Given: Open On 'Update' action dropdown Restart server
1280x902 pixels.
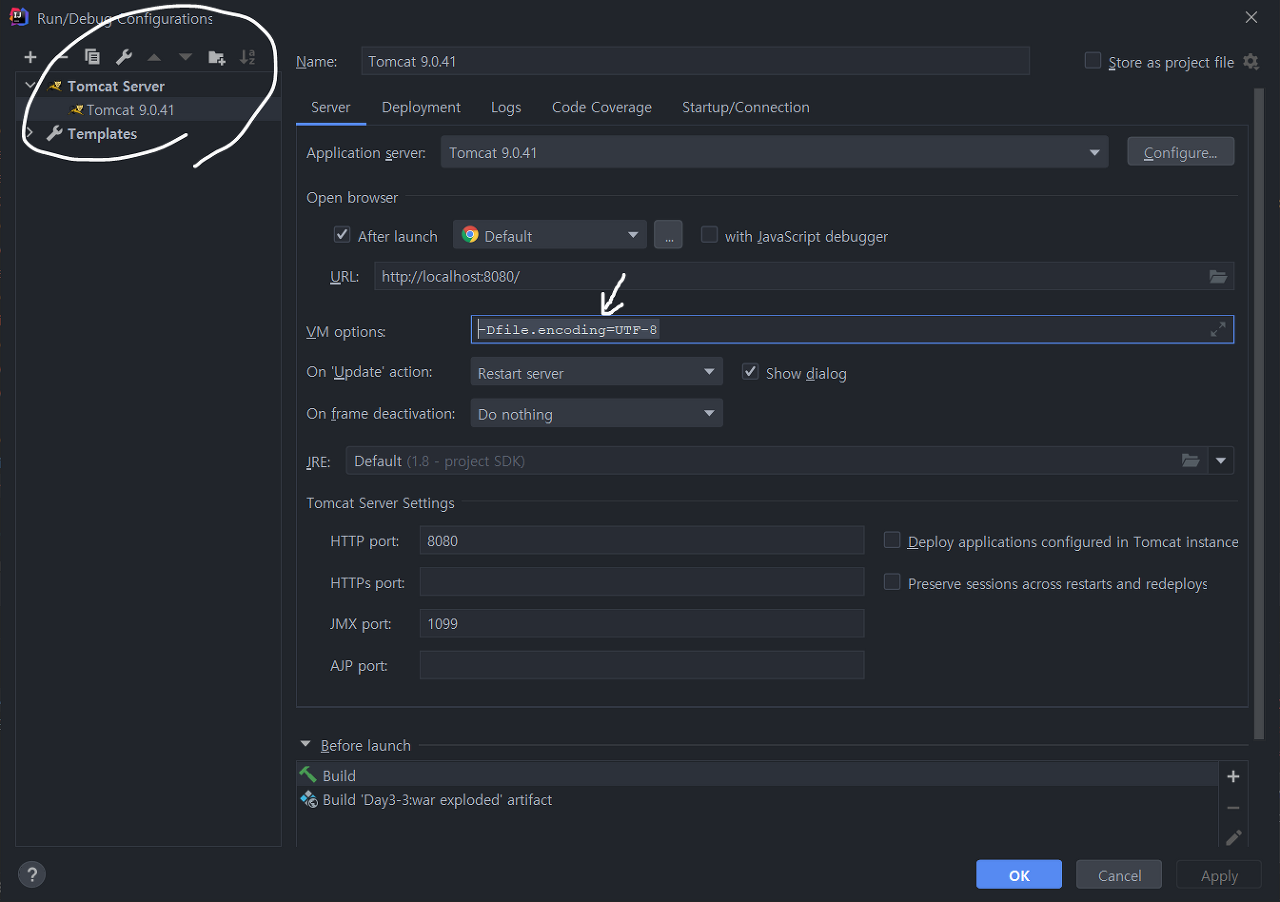Looking at the screenshot, I should pos(596,372).
